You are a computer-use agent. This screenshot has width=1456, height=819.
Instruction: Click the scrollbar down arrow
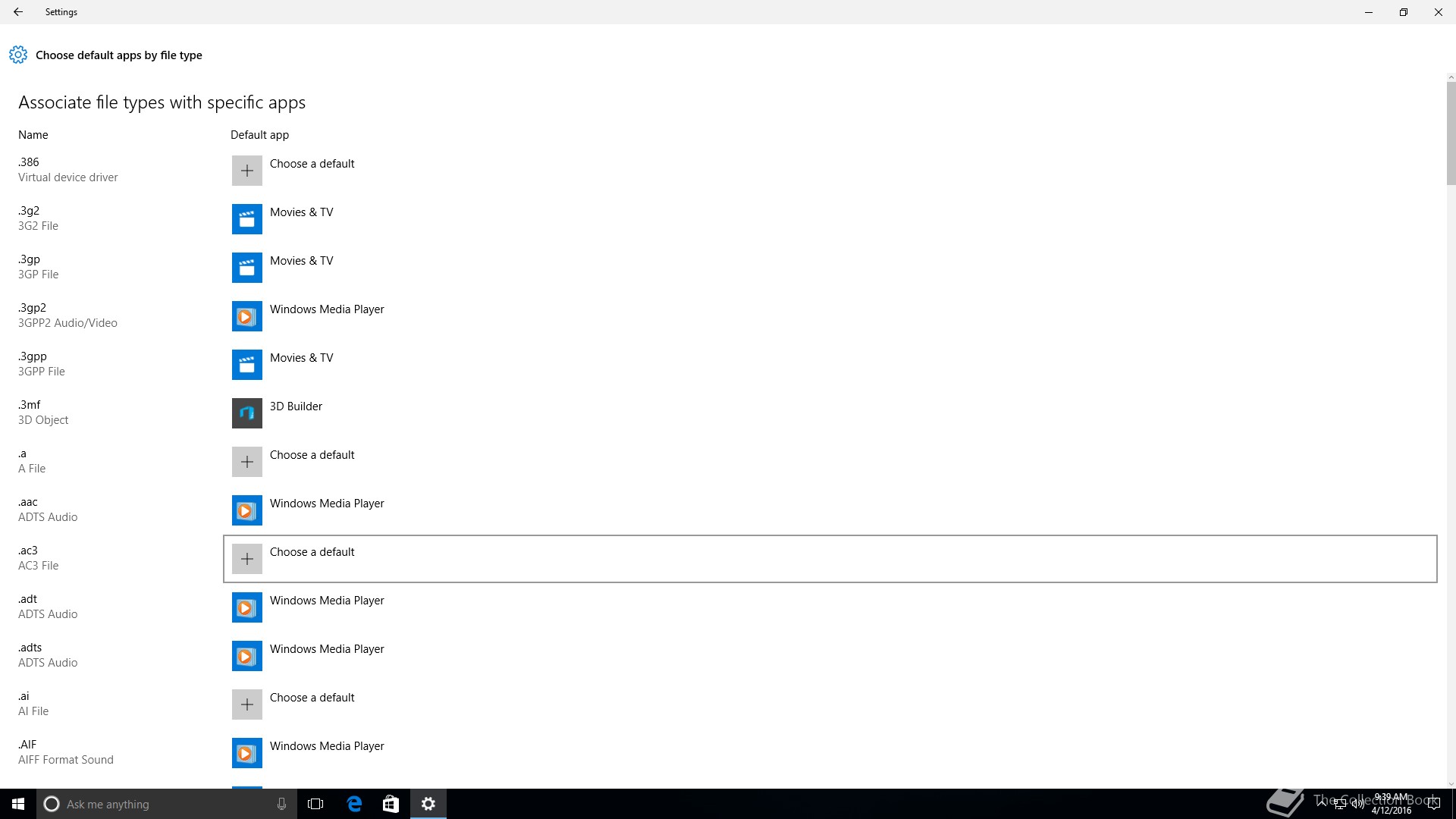coord(1451,784)
